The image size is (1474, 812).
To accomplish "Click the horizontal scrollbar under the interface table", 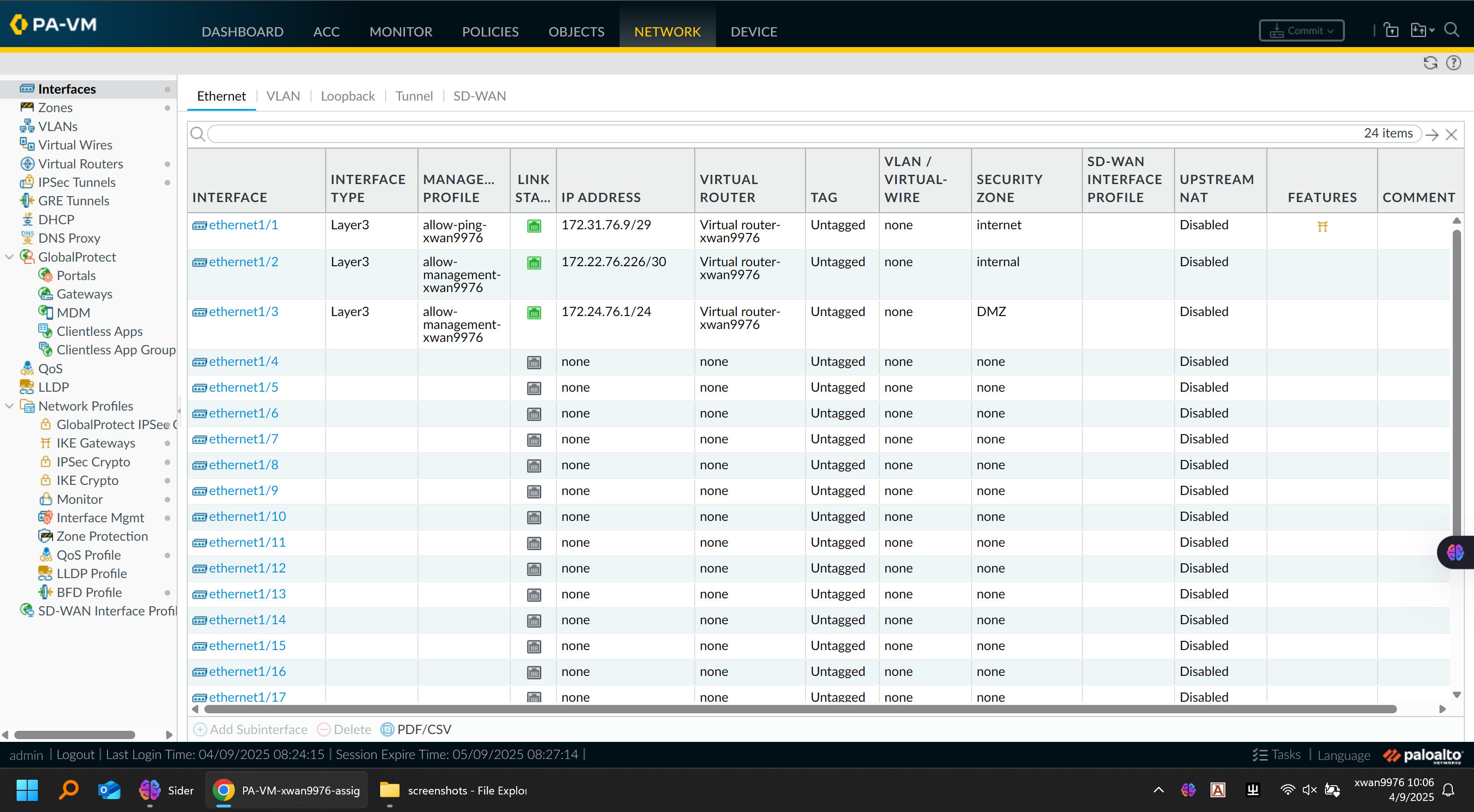I will [800, 710].
